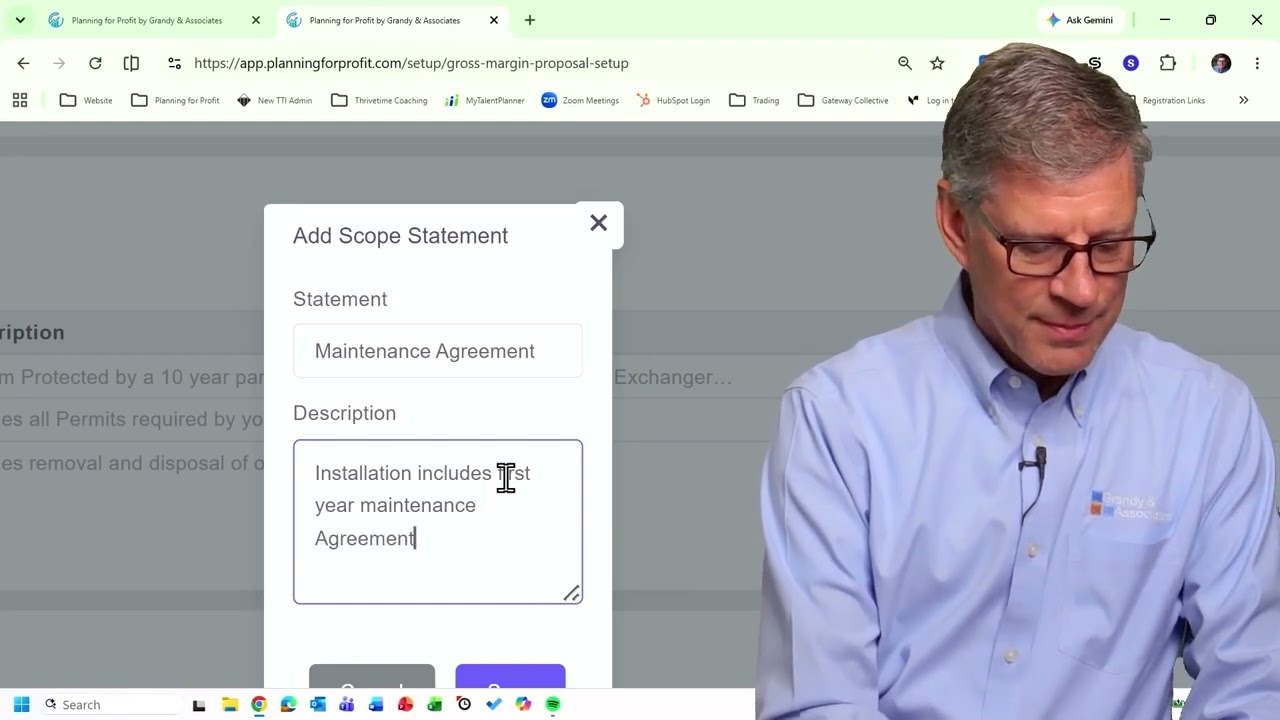The height and width of the screenshot is (720, 1280).
Task: Open the Zoom Meetings bookmark
Action: click(x=580, y=100)
